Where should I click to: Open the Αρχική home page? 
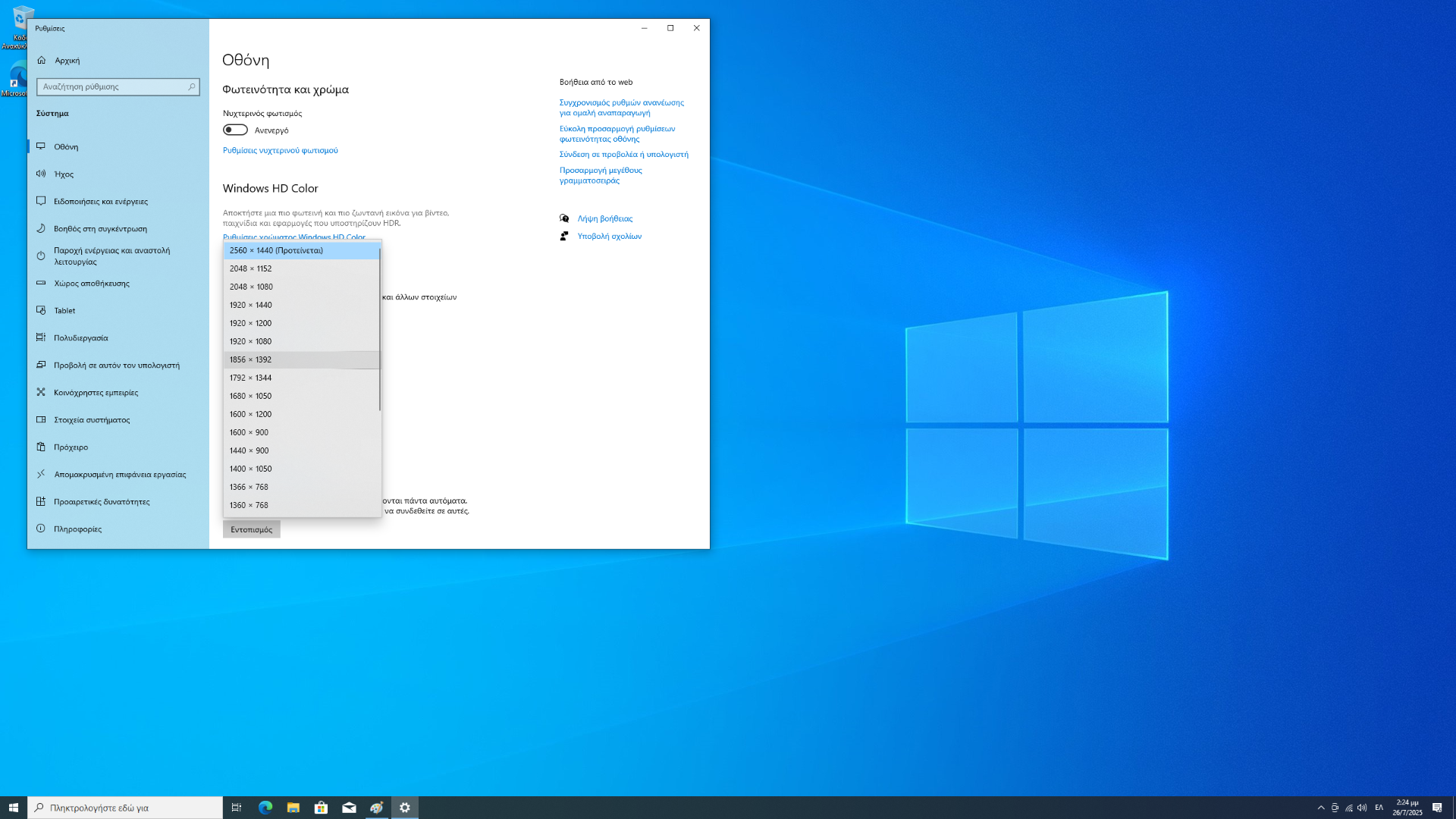coord(67,61)
